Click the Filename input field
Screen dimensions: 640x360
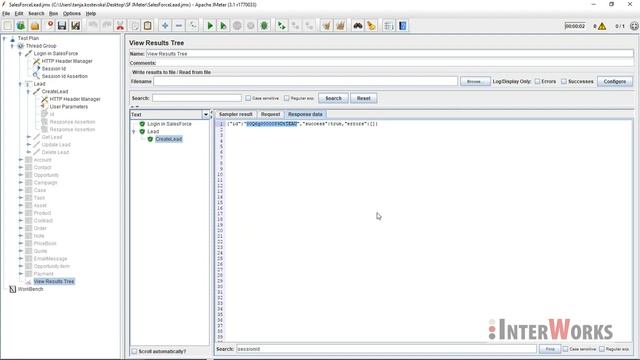pos(305,81)
